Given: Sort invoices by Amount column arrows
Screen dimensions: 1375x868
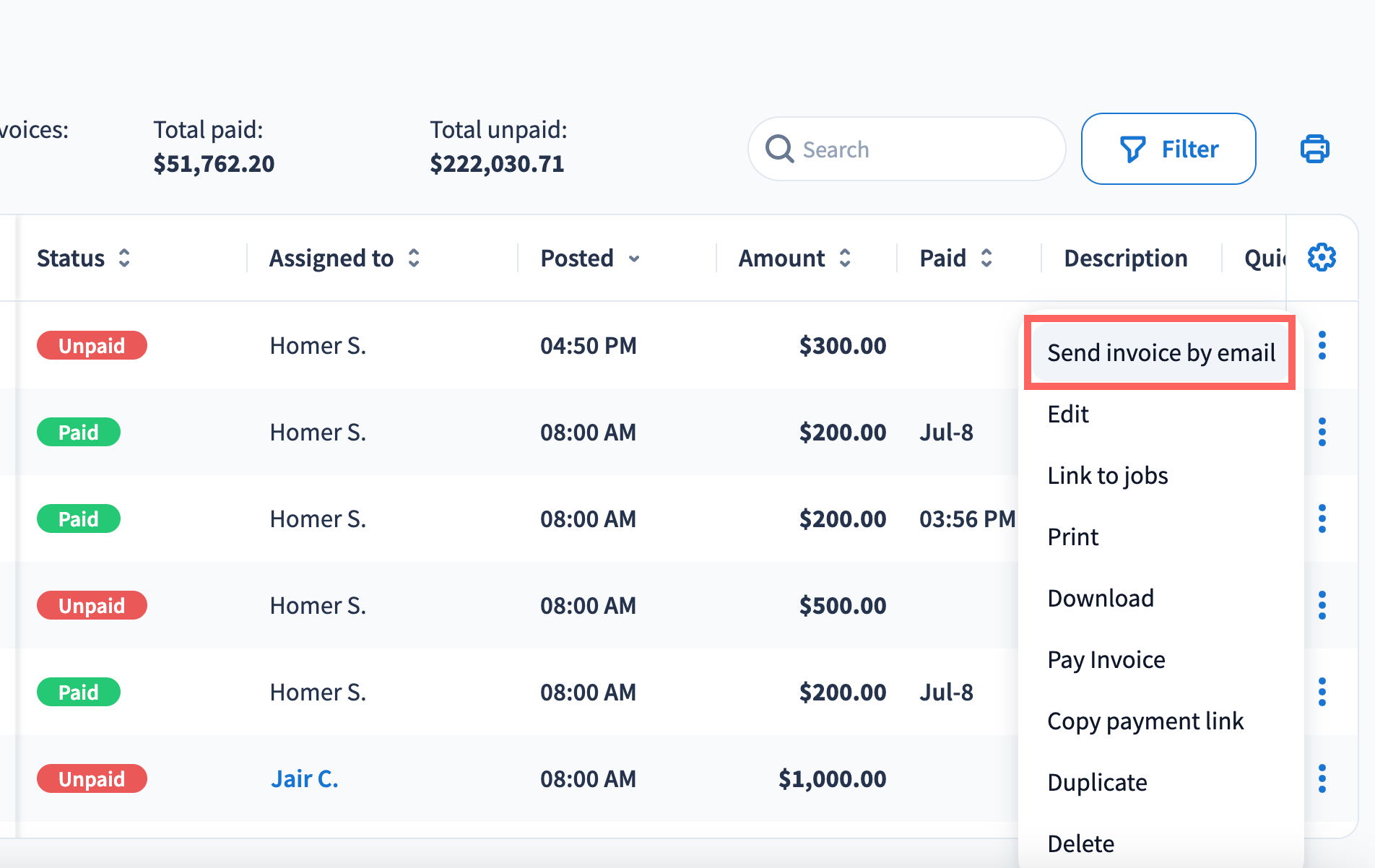Looking at the screenshot, I should pos(845,258).
